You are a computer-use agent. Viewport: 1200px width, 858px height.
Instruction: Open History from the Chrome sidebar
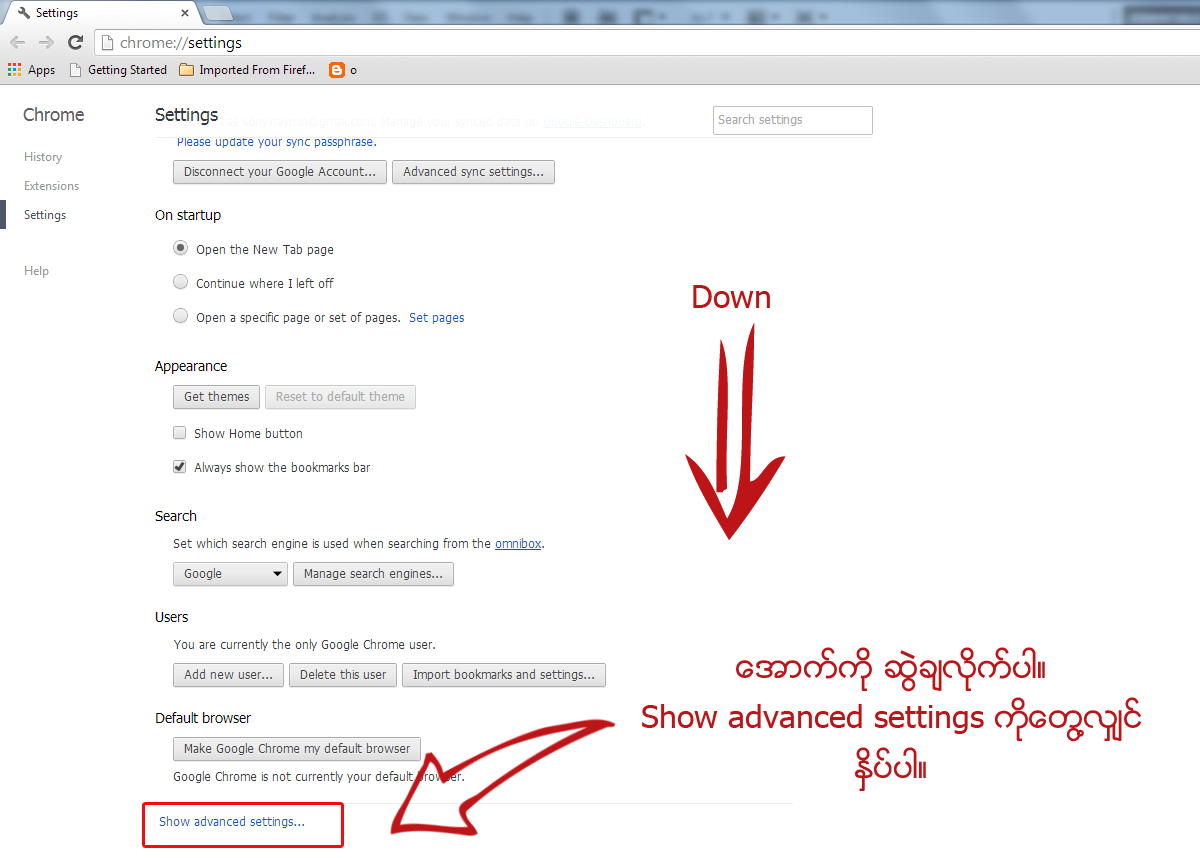pyautogui.click(x=43, y=156)
